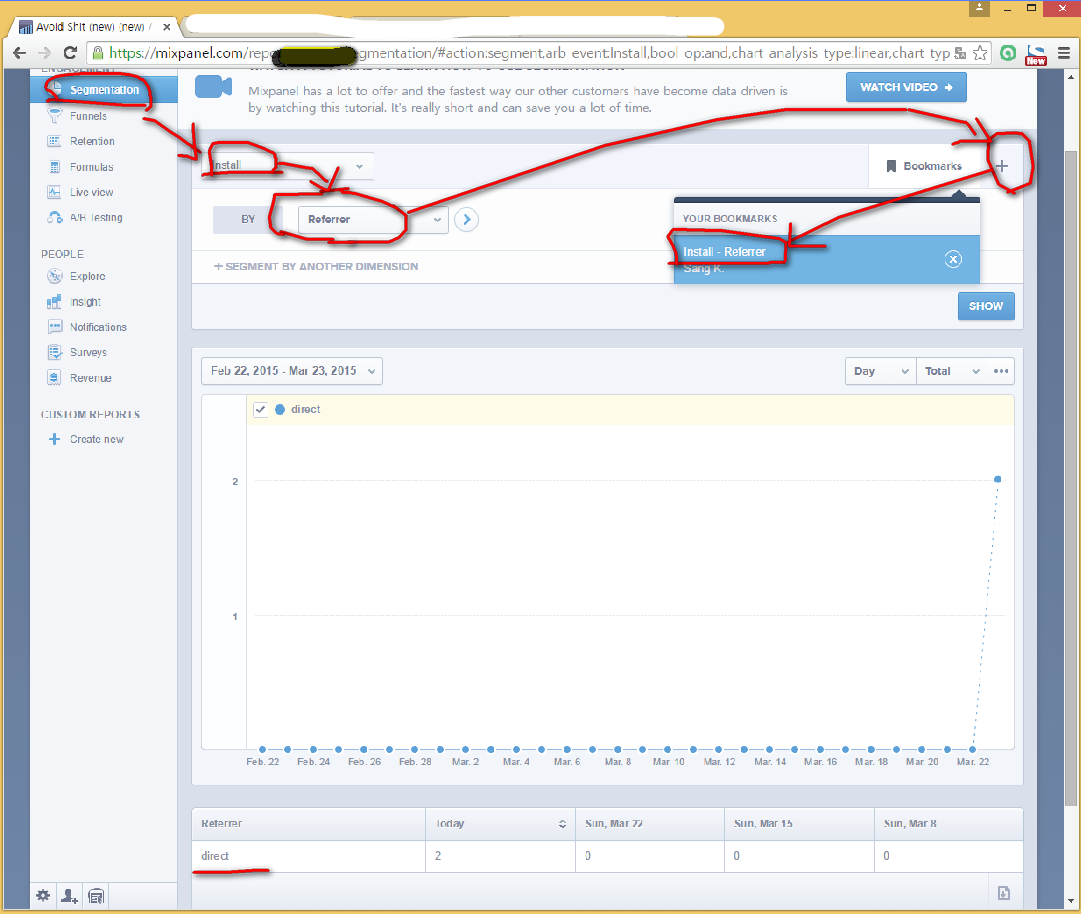
Task: Click the Notifications message icon
Action: (x=54, y=327)
